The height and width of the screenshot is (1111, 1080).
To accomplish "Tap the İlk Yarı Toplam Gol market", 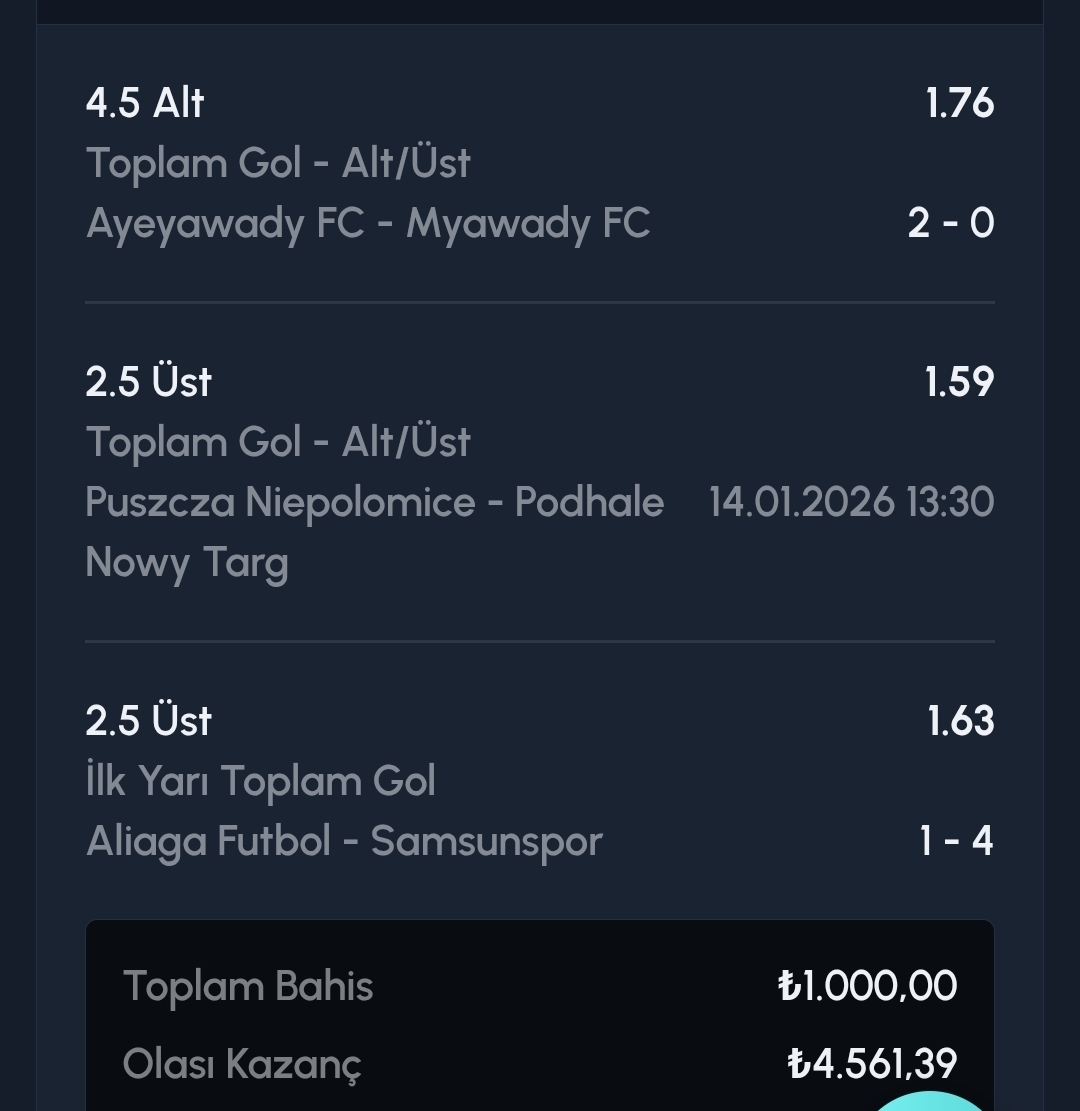I will point(261,781).
